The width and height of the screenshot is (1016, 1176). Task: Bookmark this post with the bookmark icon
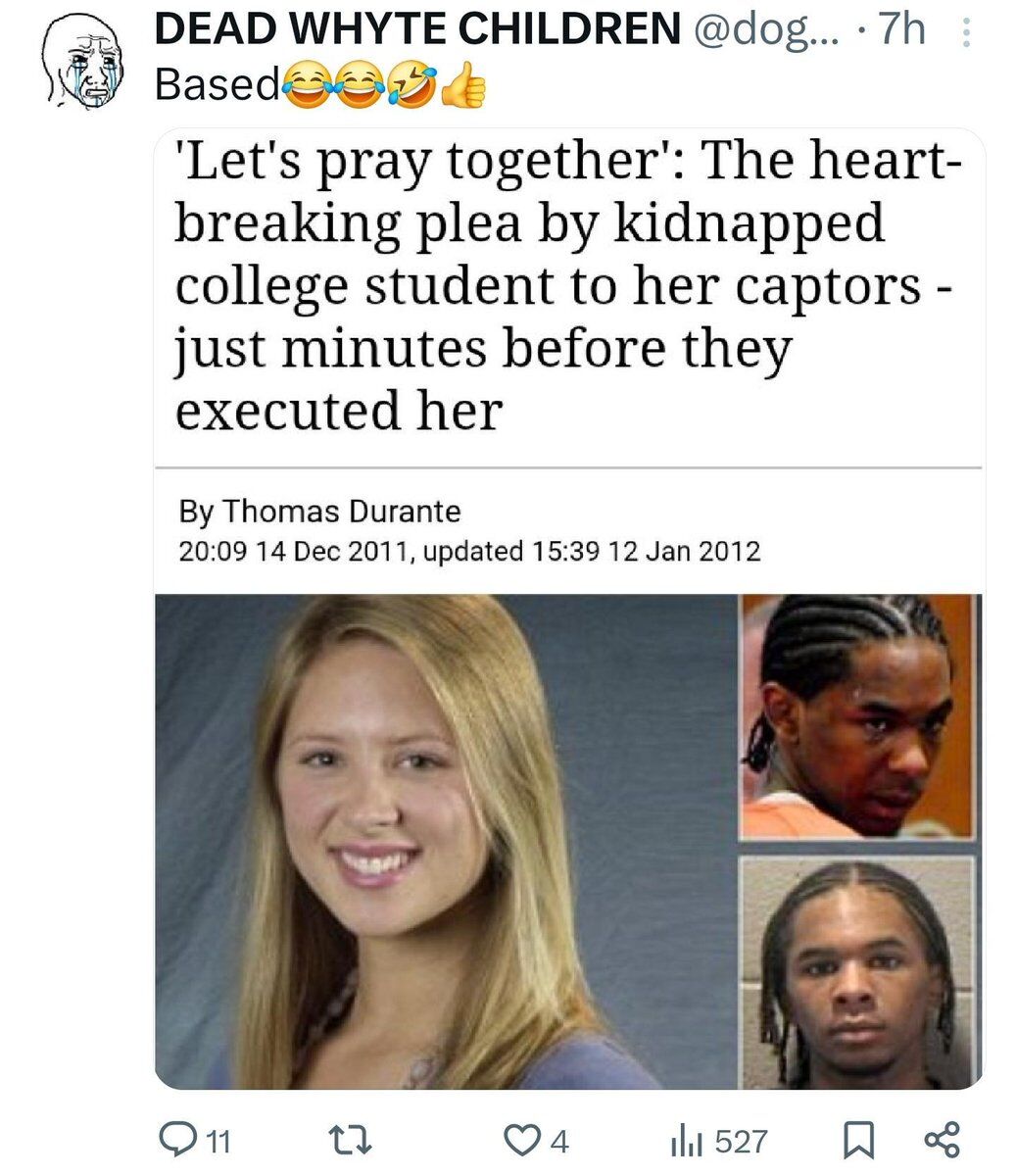[859, 1141]
